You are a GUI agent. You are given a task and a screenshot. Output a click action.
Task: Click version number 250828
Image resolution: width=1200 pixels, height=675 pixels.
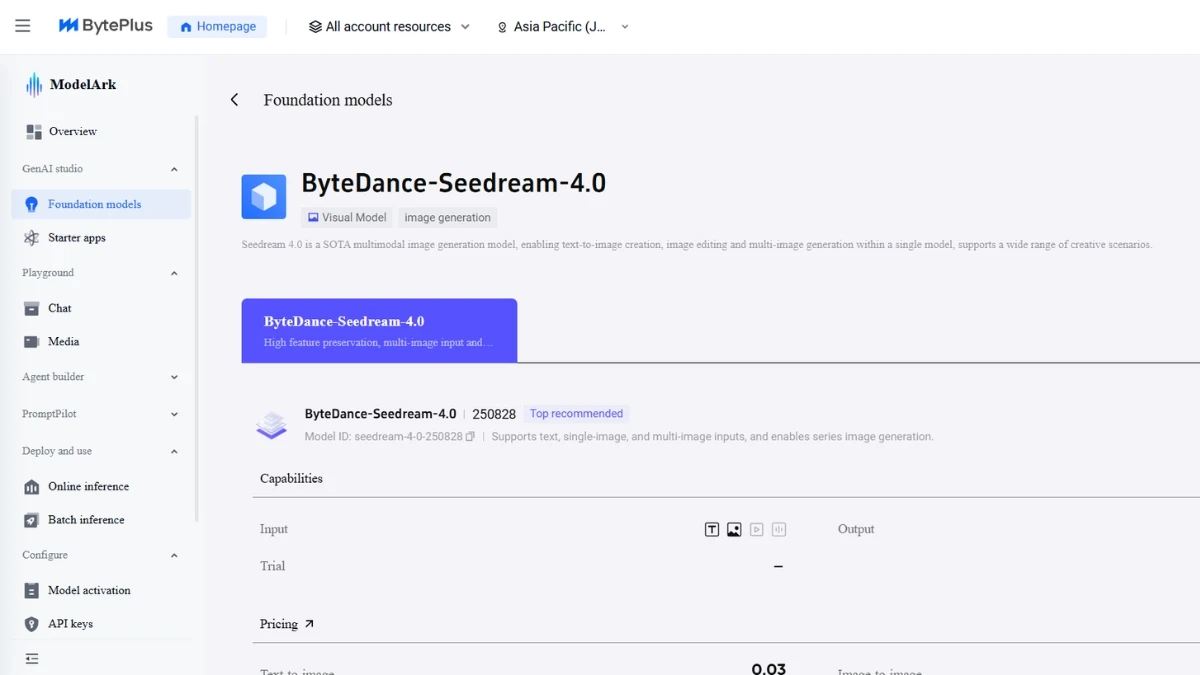coord(494,414)
